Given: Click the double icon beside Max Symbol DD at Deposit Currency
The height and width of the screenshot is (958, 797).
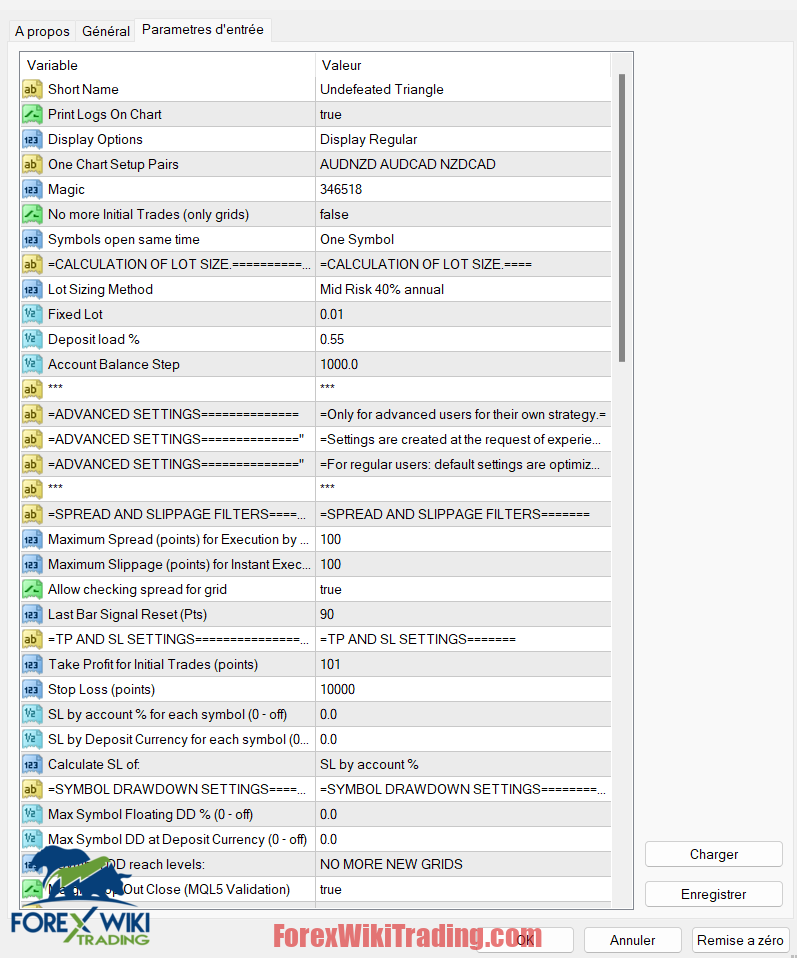Looking at the screenshot, I should (32, 839).
